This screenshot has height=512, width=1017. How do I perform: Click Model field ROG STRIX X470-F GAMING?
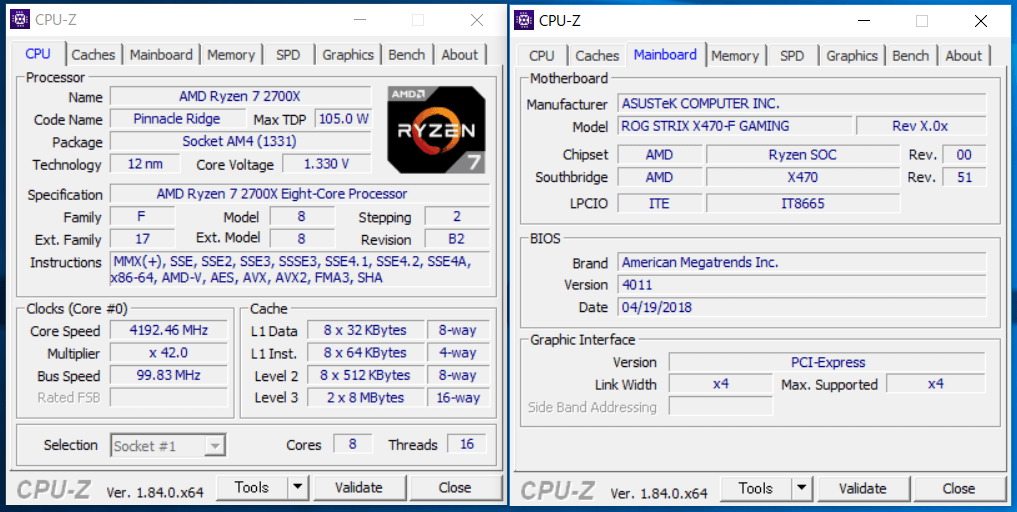[x=735, y=126]
